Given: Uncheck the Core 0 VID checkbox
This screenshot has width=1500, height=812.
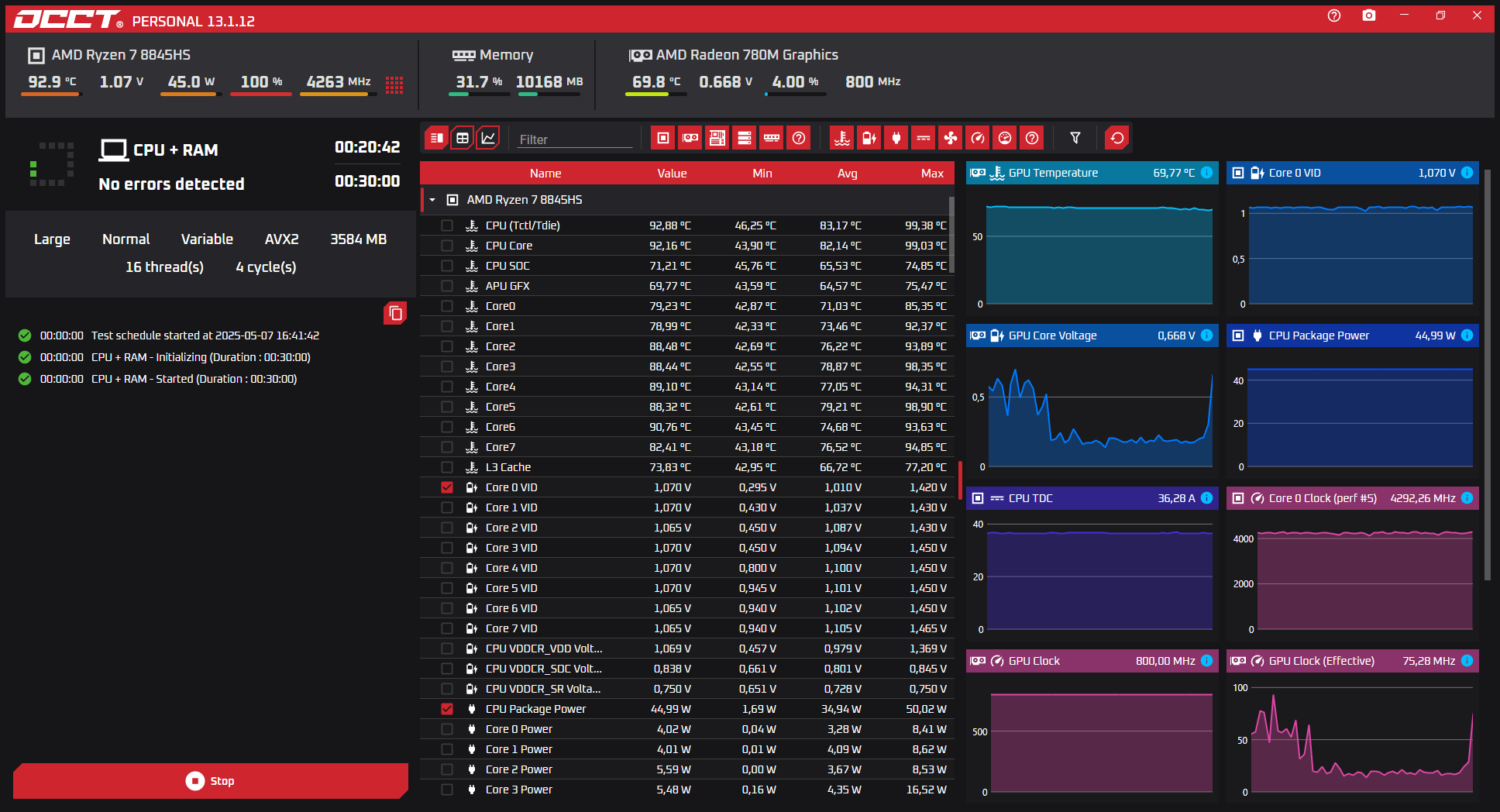Looking at the screenshot, I should tap(447, 487).
